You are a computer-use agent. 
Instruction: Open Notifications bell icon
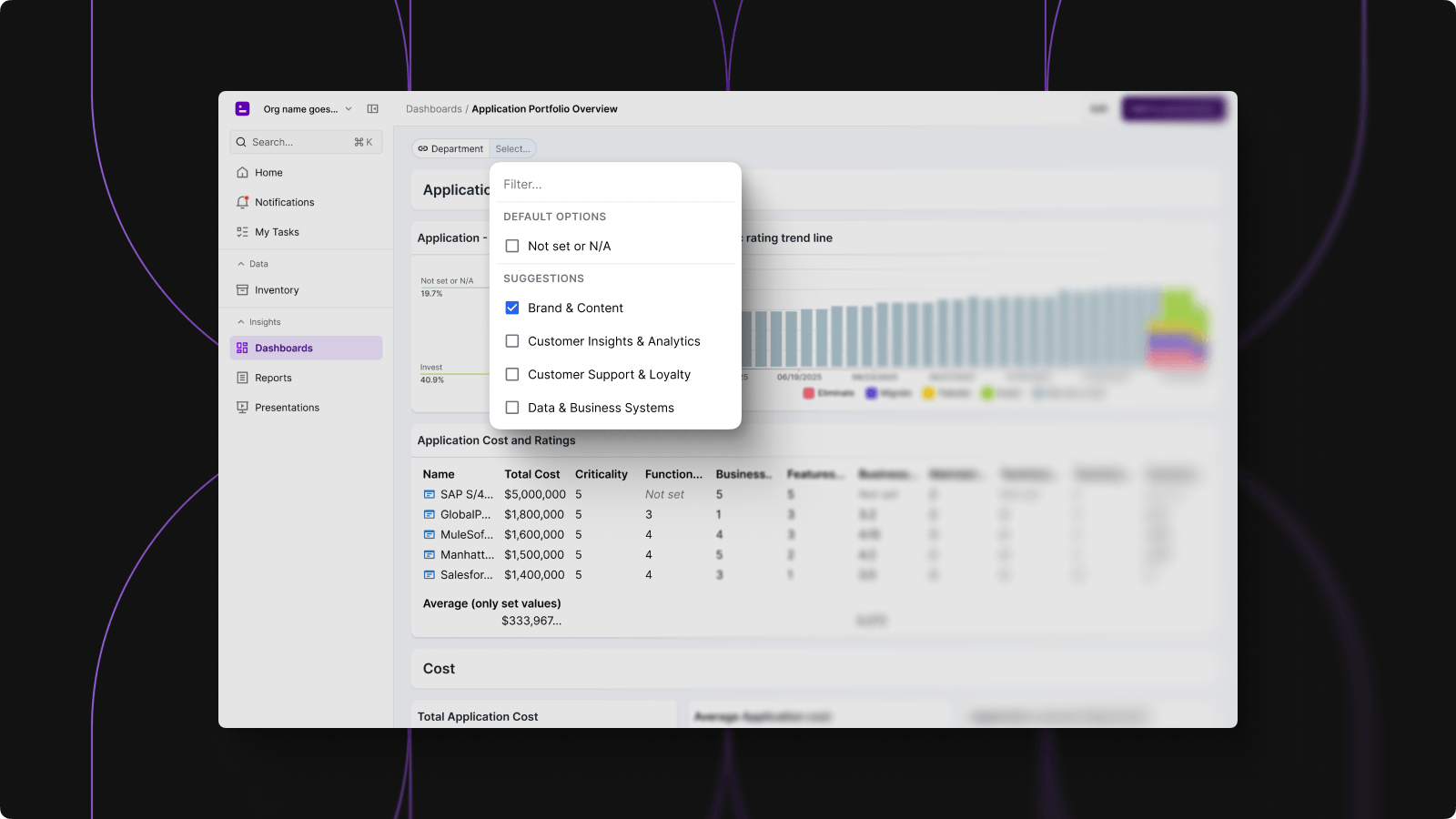(x=242, y=202)
